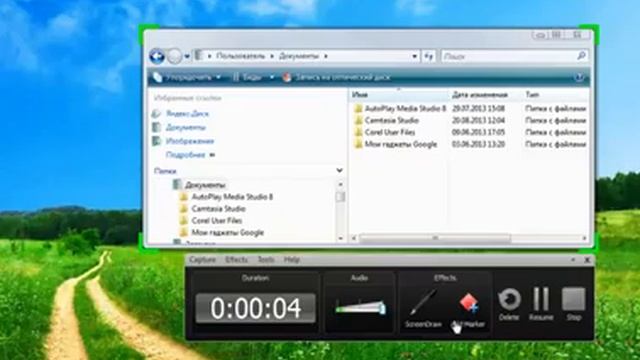Delete the current recording
The height and width of the screenshot is (360, 640).
(x=509, y=304)
